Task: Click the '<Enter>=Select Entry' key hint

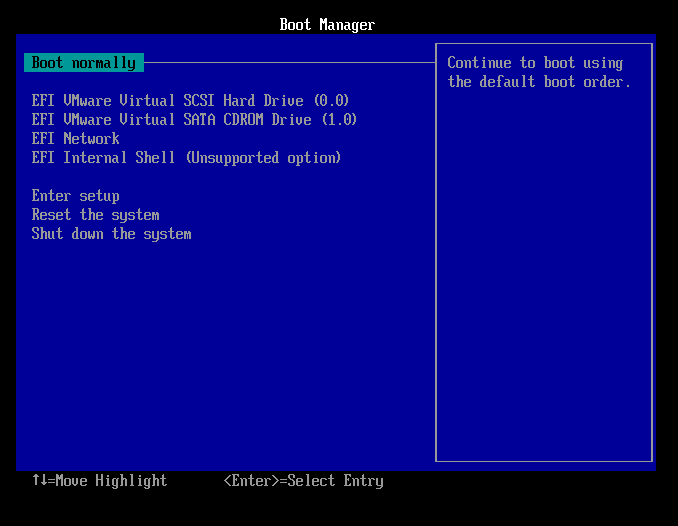Action: click(304, 481)
